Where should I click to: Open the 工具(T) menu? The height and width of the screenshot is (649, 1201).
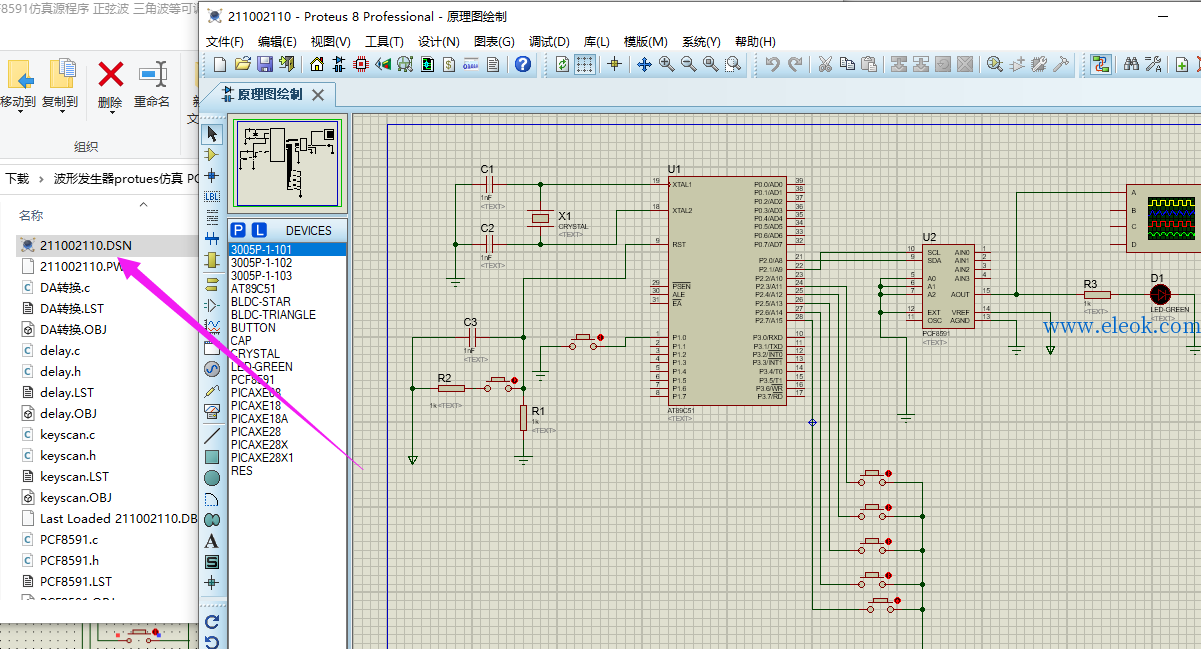click(384, 42)
